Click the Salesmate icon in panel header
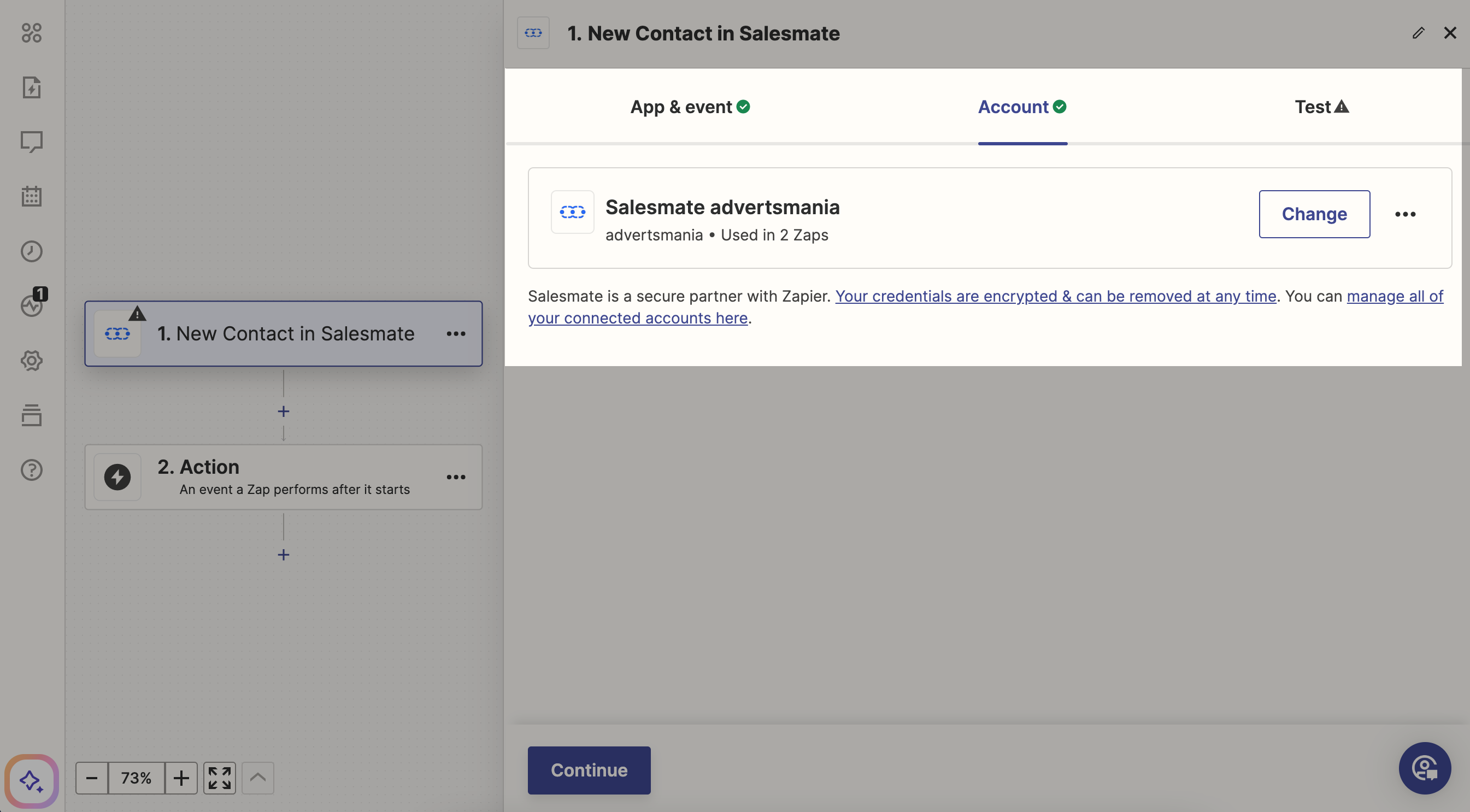Screen dimensions: 1470x812 pyautogui.click(x=533, y=33)
